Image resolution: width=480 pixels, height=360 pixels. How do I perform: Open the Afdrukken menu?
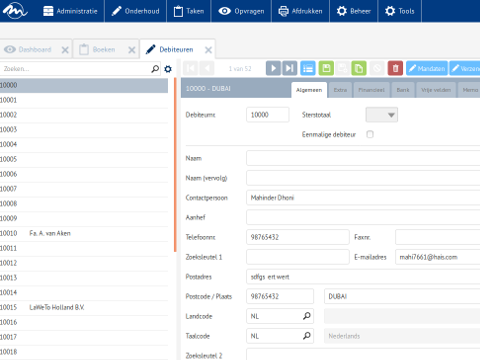tap(300, 11)
